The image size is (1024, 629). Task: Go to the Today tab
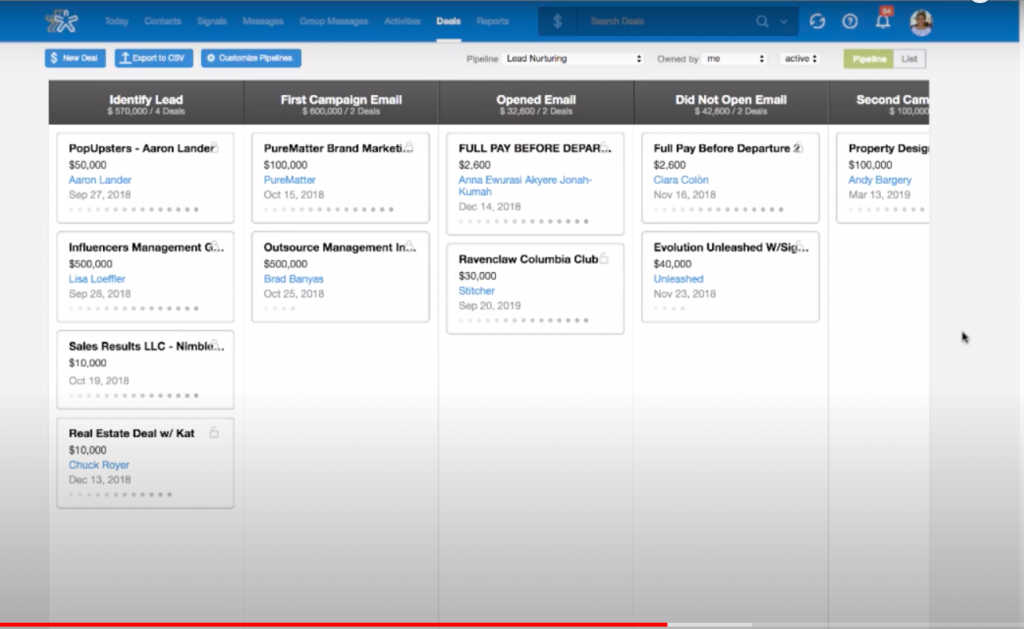point(116,22)
